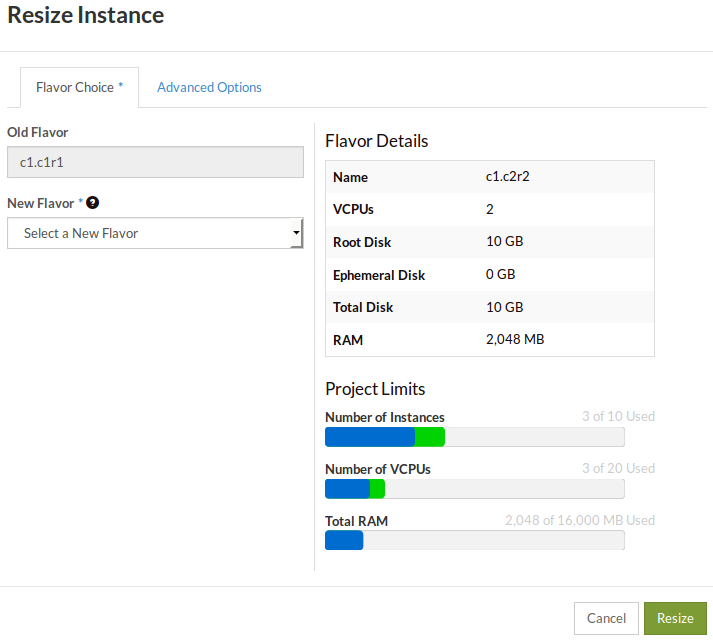Screen dimensions: 713x644
Task: Click the "2,048 of 16,000 MB Used" text
Action: click(580, 520)
